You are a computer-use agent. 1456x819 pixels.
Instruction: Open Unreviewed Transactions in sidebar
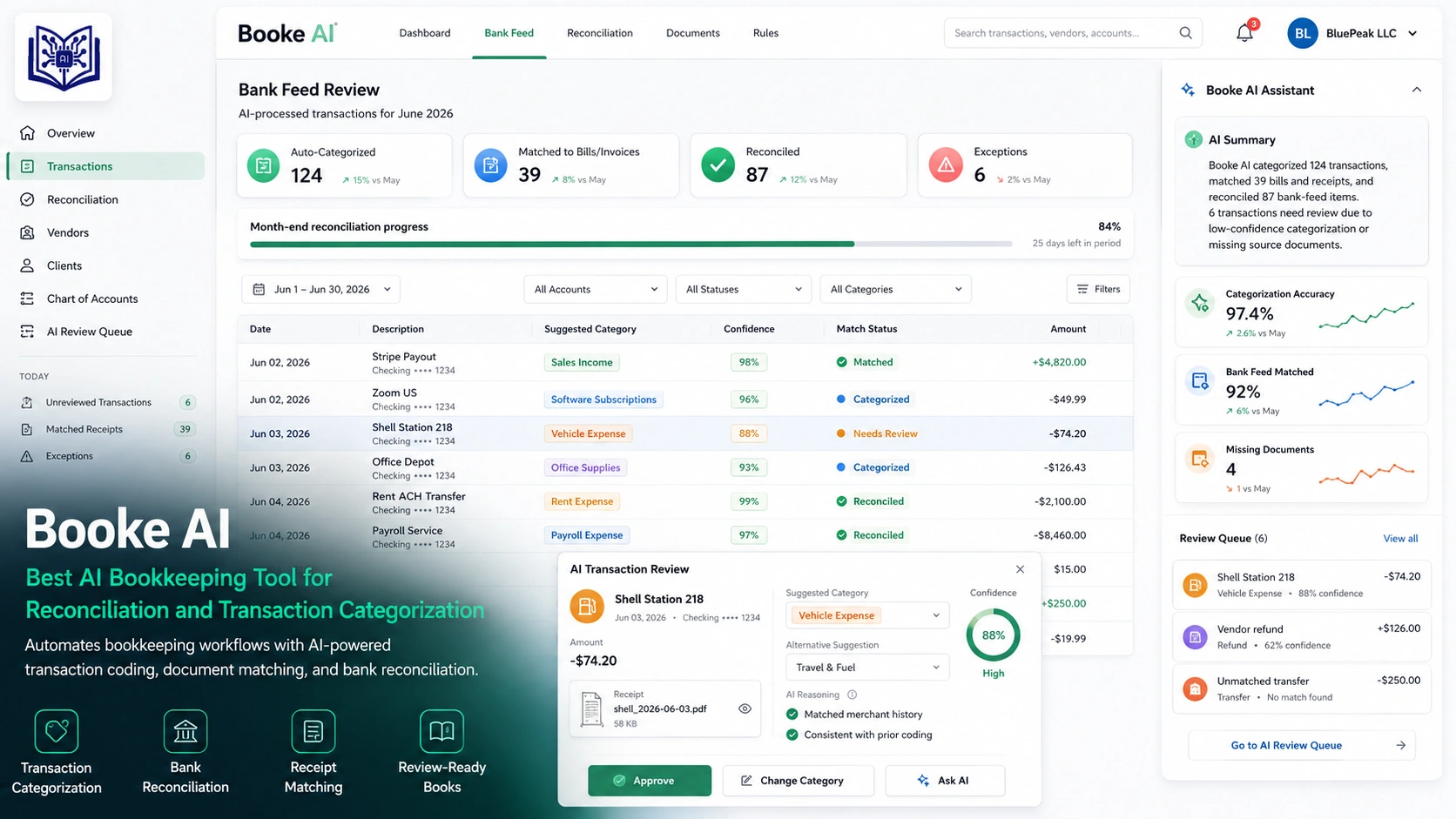(107, 402)
